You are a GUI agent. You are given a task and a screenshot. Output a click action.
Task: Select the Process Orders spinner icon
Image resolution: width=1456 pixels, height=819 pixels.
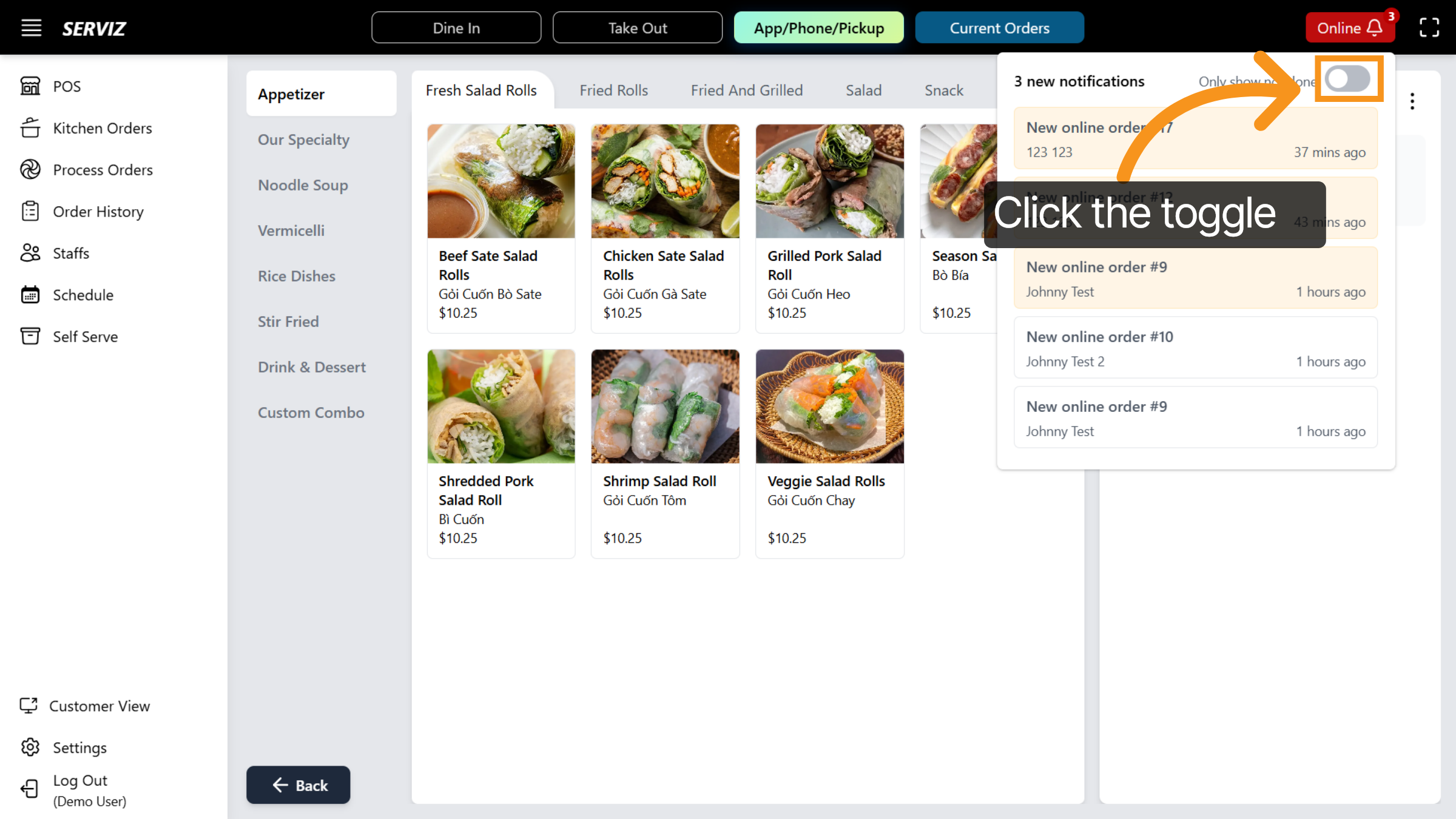pyautogui.click(x=31, y=169)
